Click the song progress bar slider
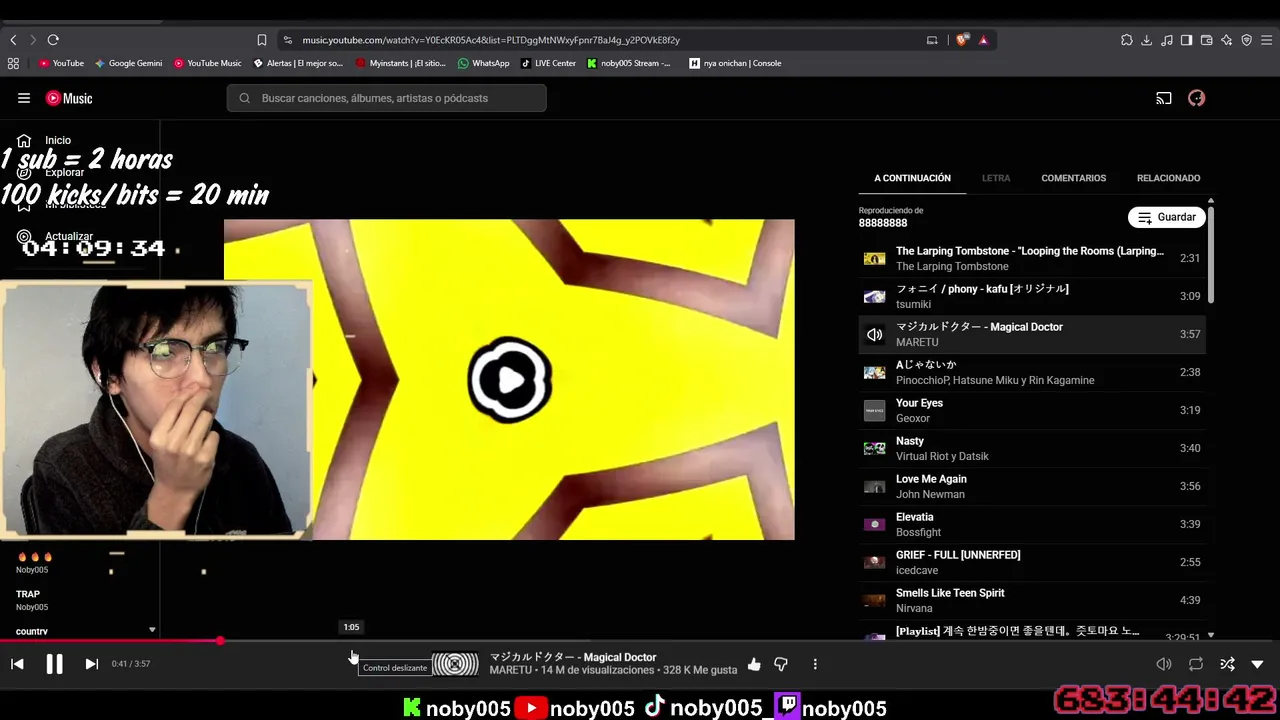Viewport: 1280px width, 720px height. tap(640, 641)
